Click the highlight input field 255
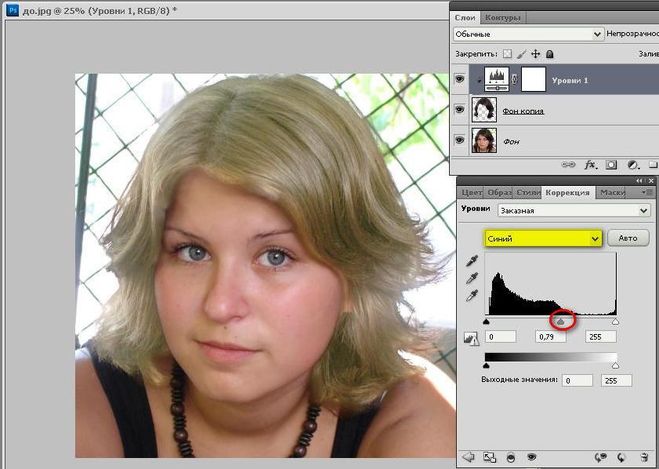Image resolution: width=659 pixels, height=469 pixels. [601, 337]
